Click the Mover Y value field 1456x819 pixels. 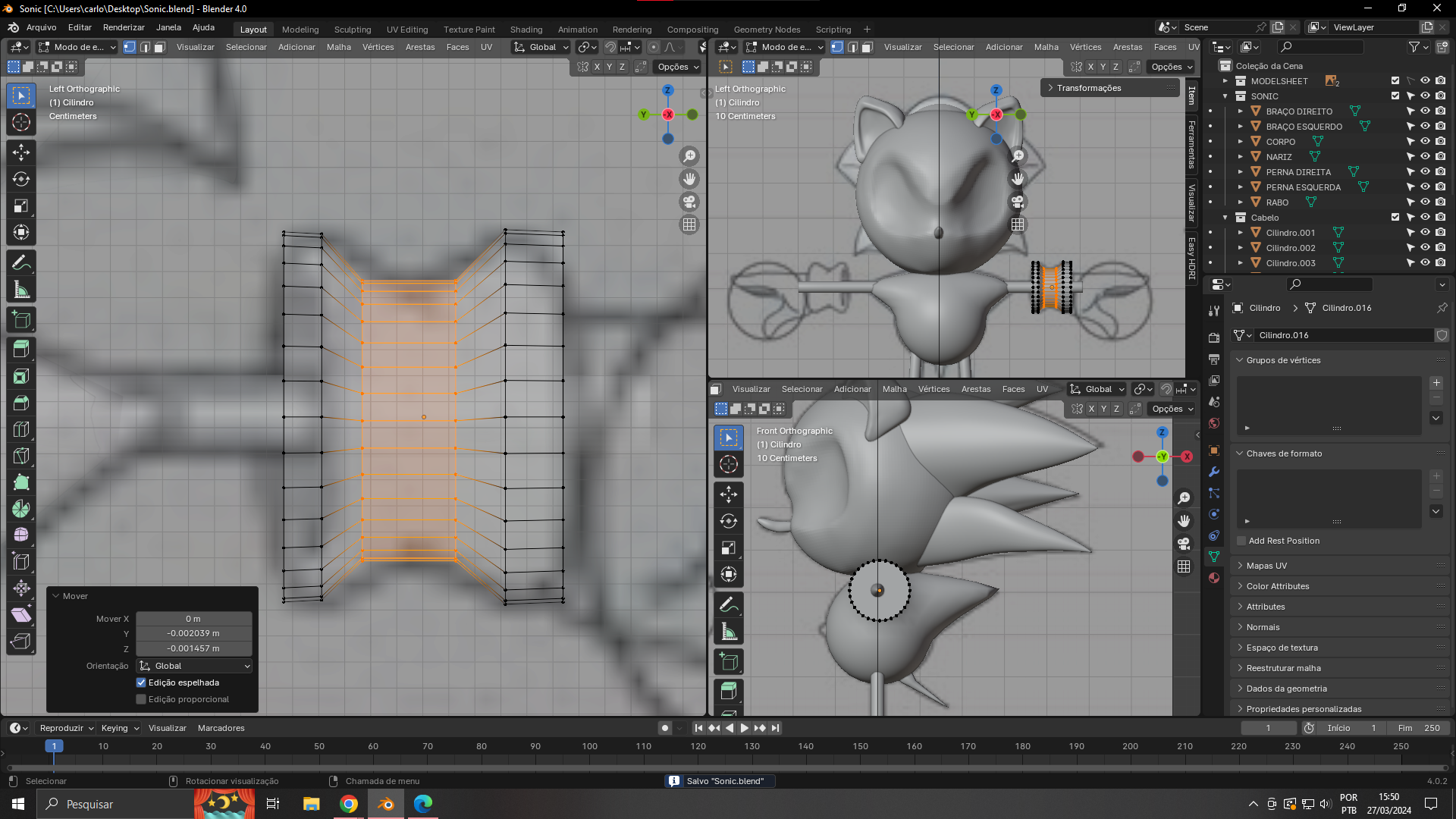click(x=193, y=633)
